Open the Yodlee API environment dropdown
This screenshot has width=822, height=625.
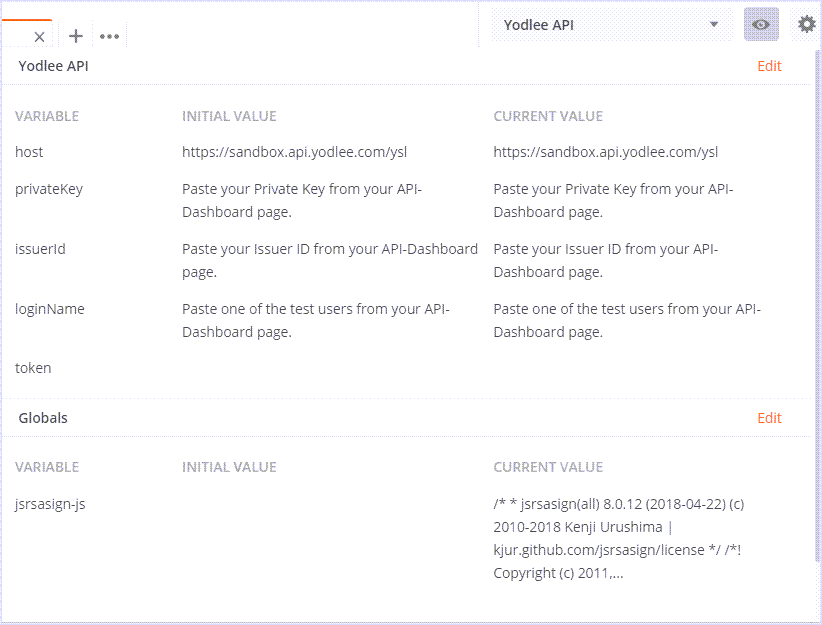coord(611,25)
